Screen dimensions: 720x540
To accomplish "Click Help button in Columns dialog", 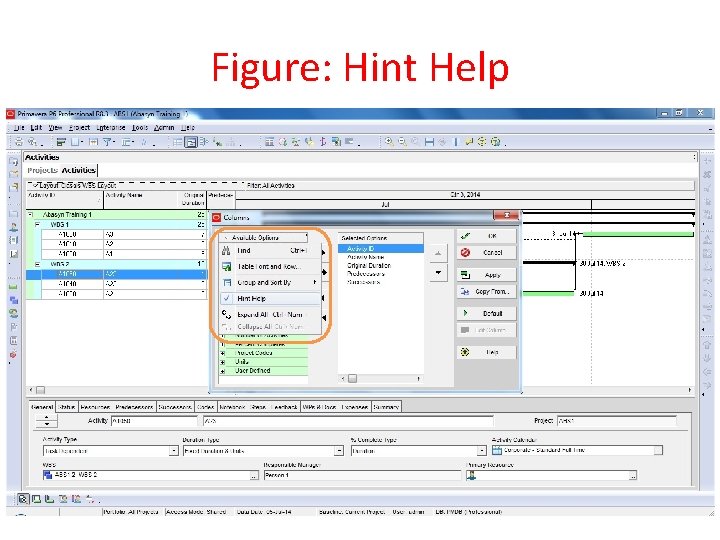I will tap(486, 352).
